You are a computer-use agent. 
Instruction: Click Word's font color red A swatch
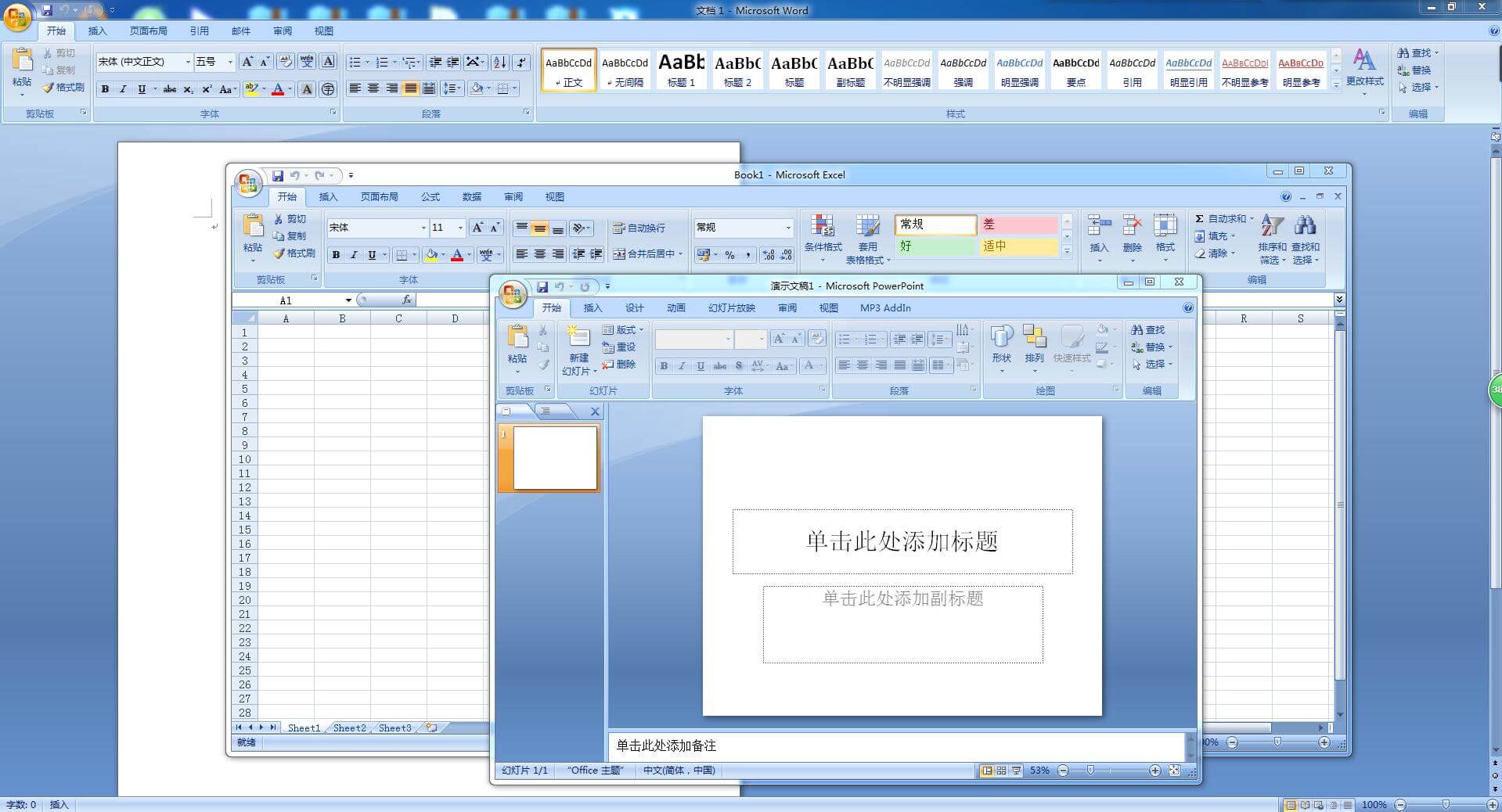[x=277, y=89]
